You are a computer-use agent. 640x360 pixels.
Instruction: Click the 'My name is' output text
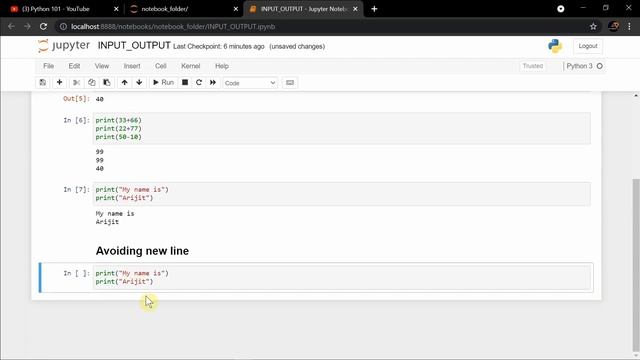115,213
